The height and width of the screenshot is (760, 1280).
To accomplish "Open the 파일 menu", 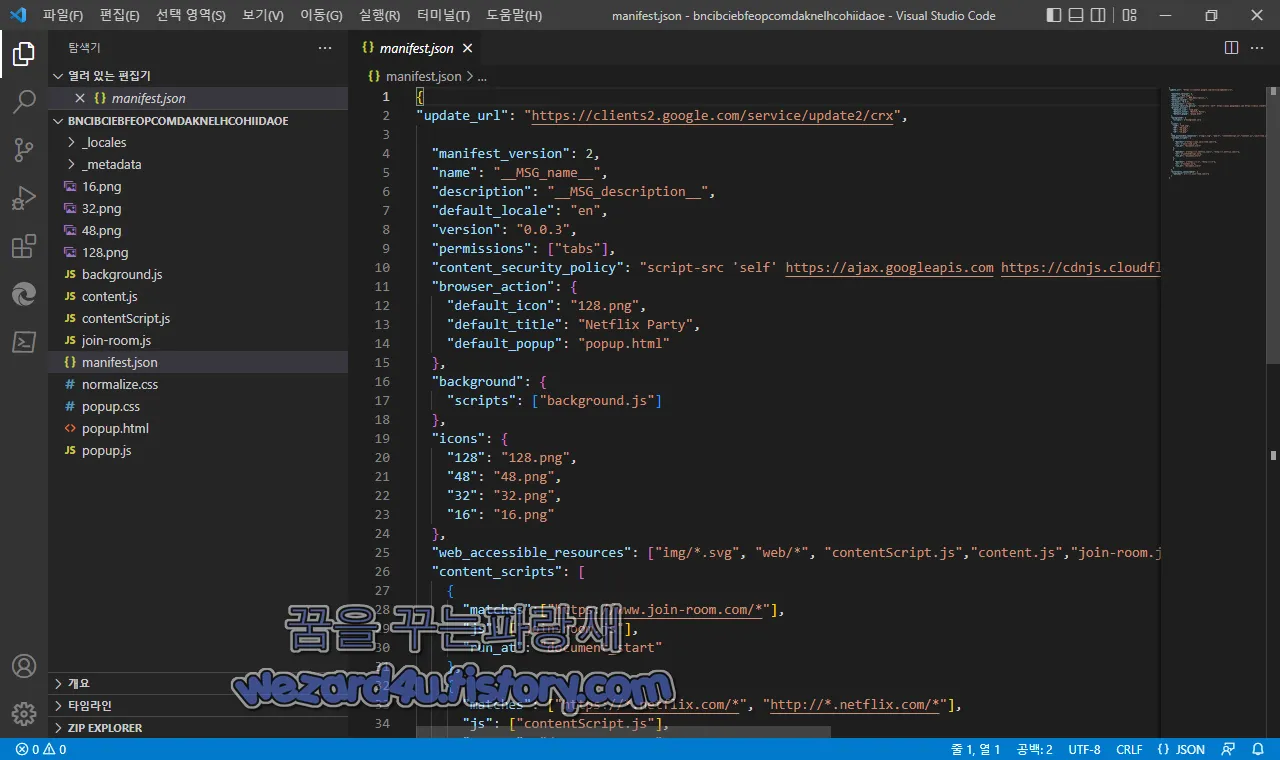I will tap(62, 15).
